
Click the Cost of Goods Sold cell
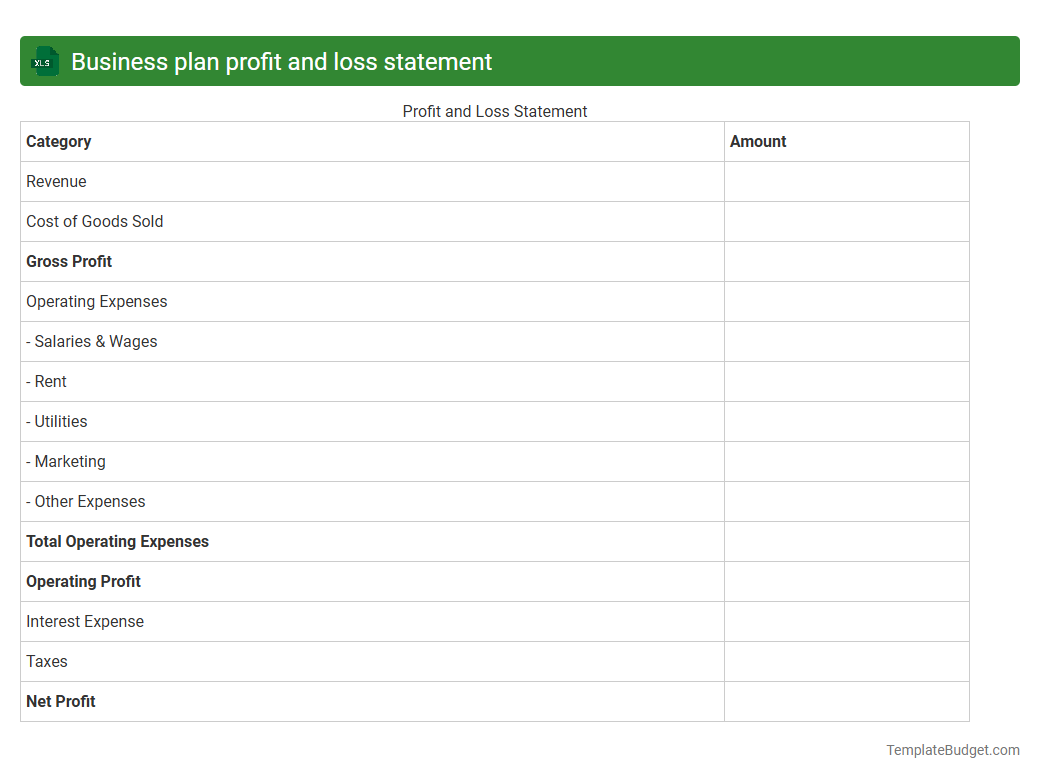[x=94, y=221]
